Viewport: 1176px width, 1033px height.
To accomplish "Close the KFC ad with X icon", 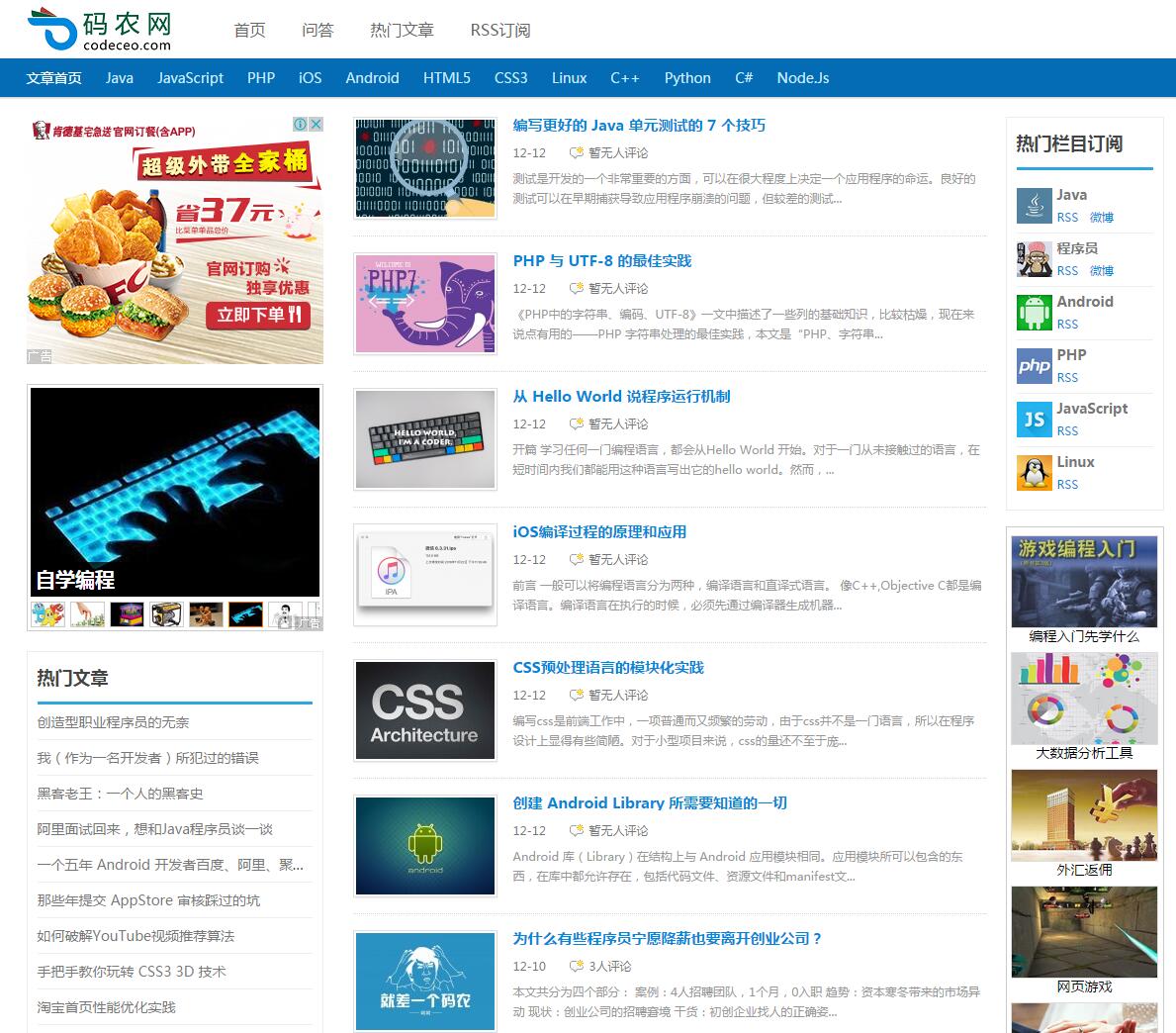I will (317, 124).
